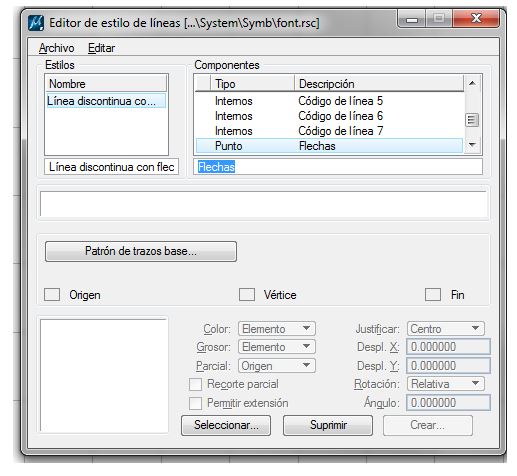This screenshot has height=476, width=517.
Task: Click the Seleccionar button
Action: click(x=226, y=425)
